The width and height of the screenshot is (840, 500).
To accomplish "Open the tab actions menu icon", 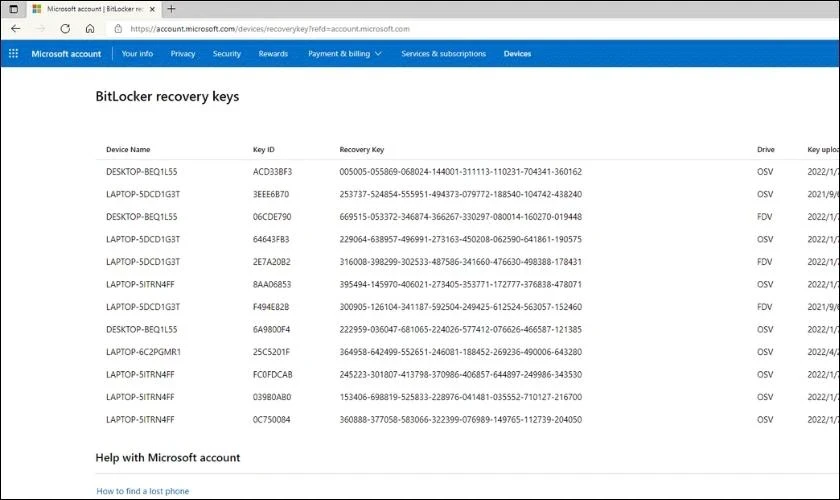I will click(x=13, y=9).
